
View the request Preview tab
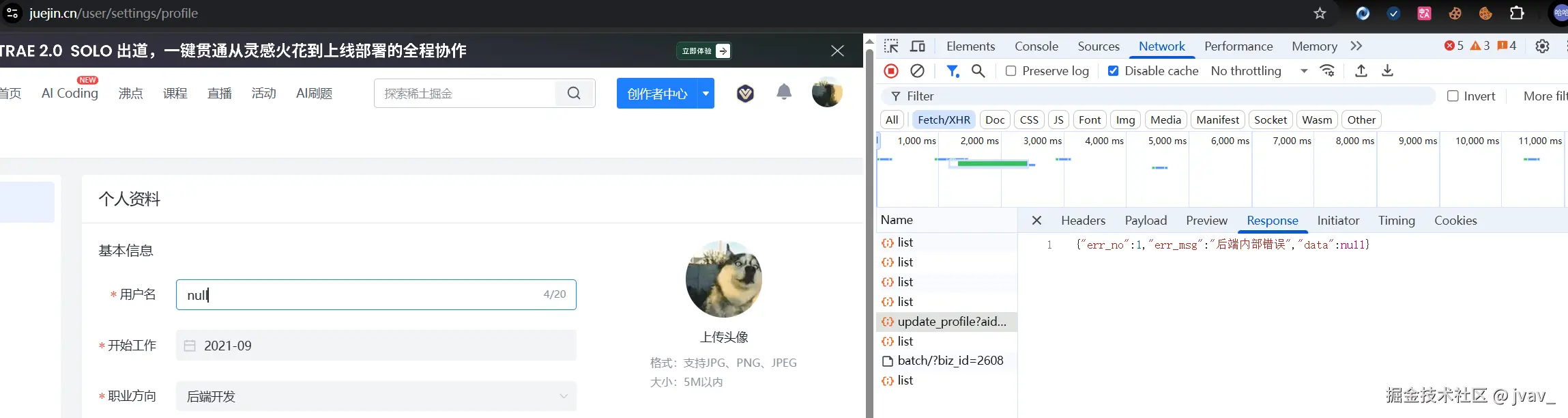pyautogui.click(x=1206, y=221)
